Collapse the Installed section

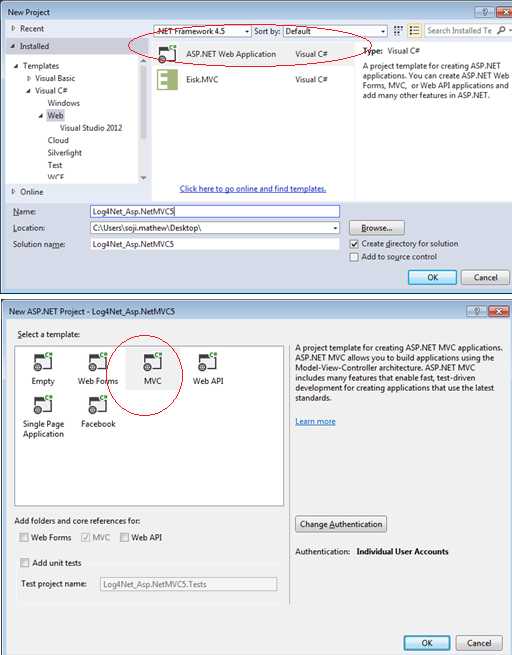(13, 46)
